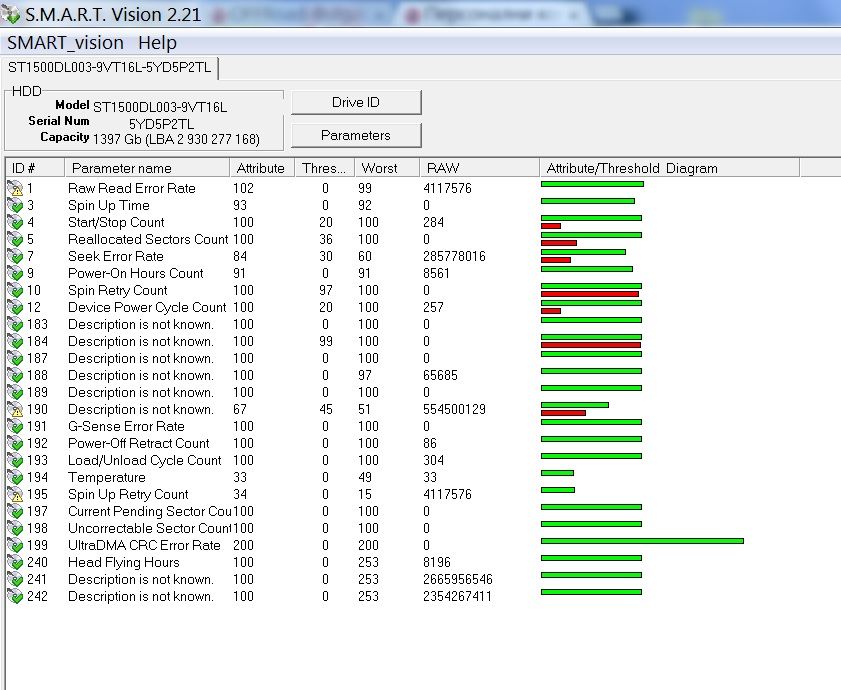Click the model value ST1500DL003-9VT16L
Image resolution: width=841 pixels, height=690 pixels.
click(x=160, y=107)
